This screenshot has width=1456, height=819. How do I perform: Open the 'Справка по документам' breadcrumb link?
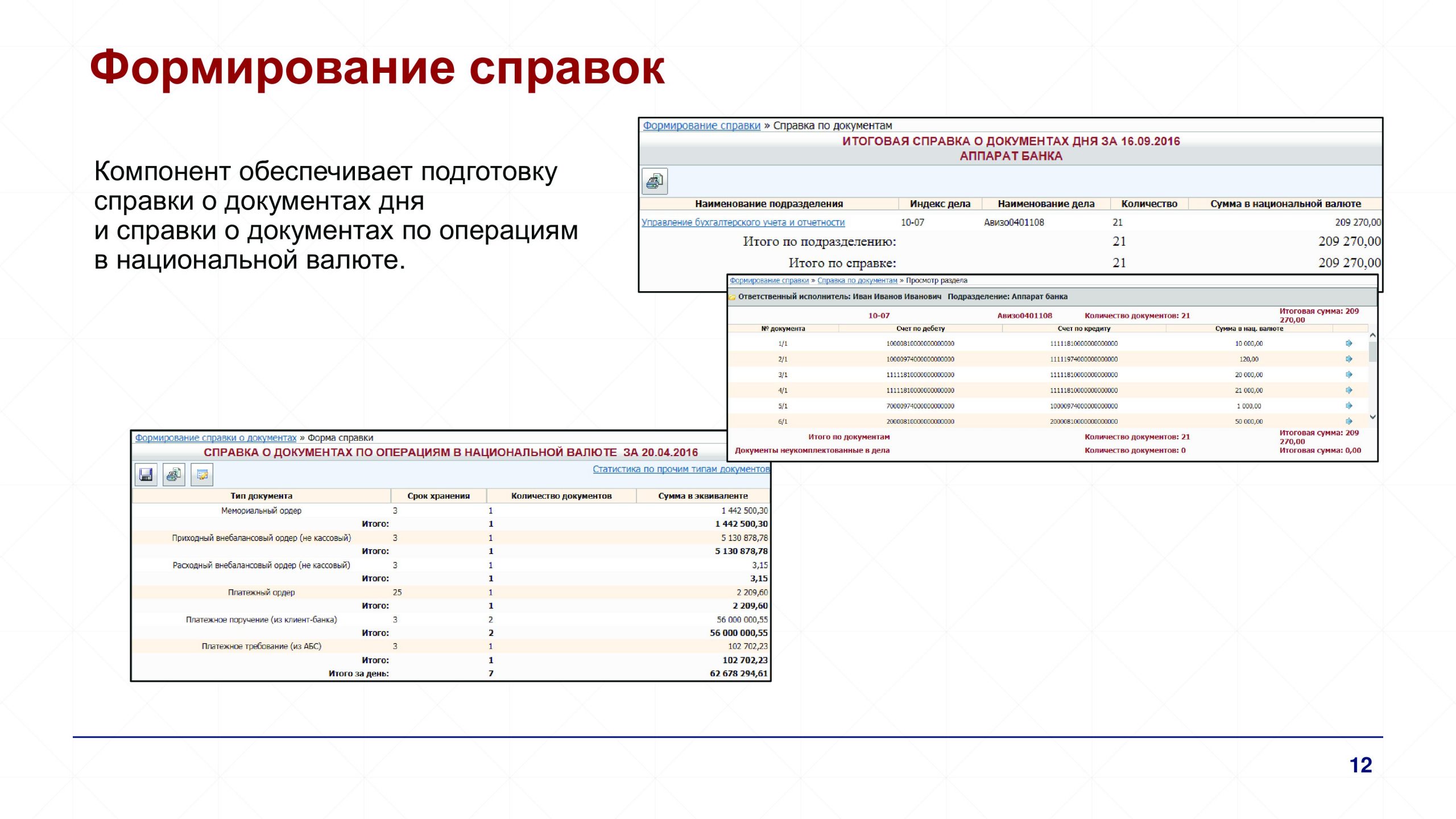click(x=857, y=280)
